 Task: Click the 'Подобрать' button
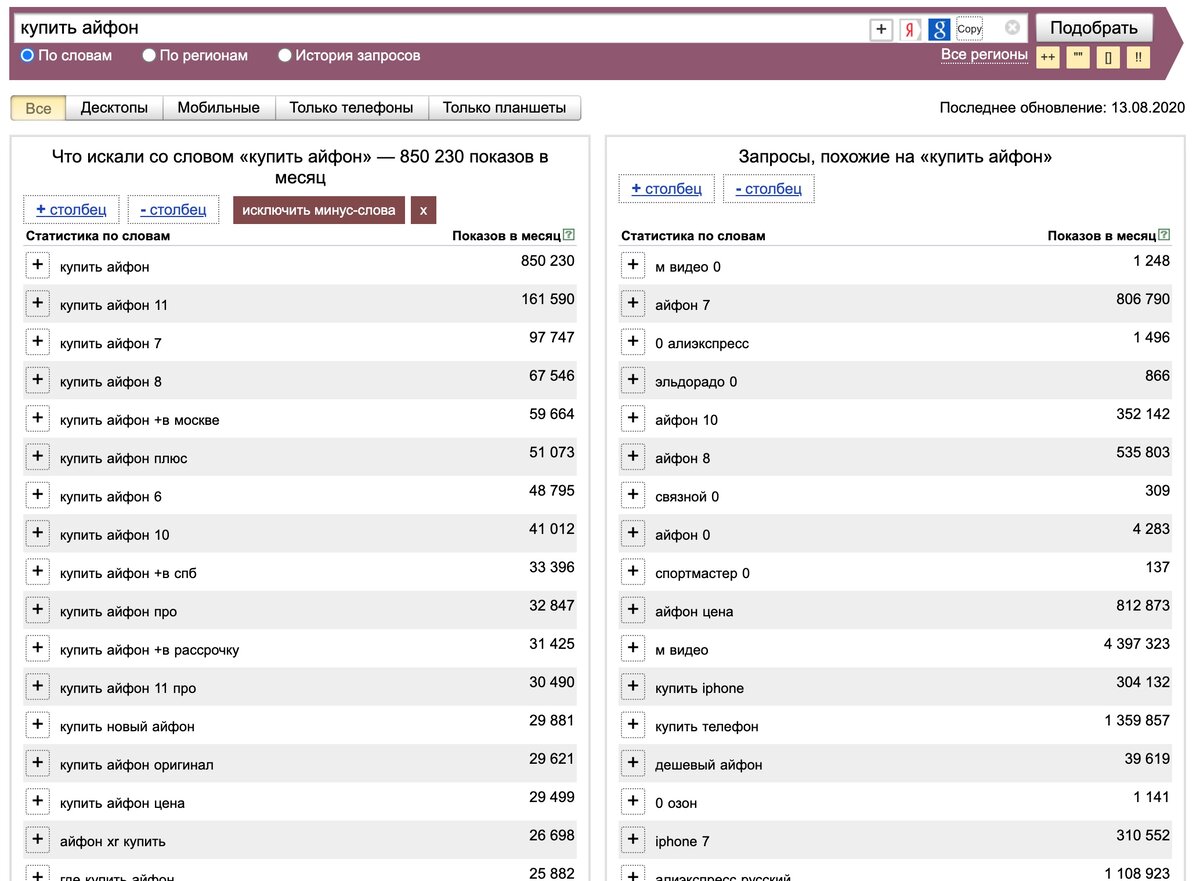click(x=1094, y=28)
